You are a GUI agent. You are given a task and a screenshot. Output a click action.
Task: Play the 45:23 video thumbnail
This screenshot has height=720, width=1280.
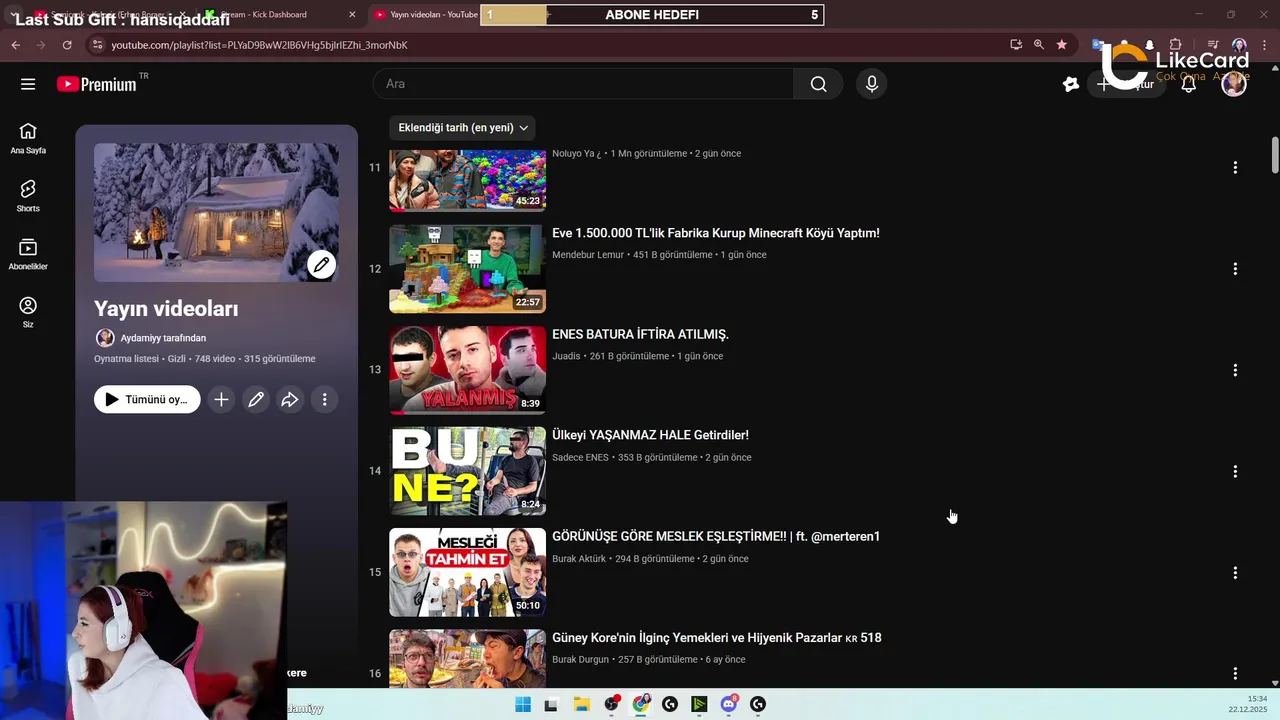(467, 181)
